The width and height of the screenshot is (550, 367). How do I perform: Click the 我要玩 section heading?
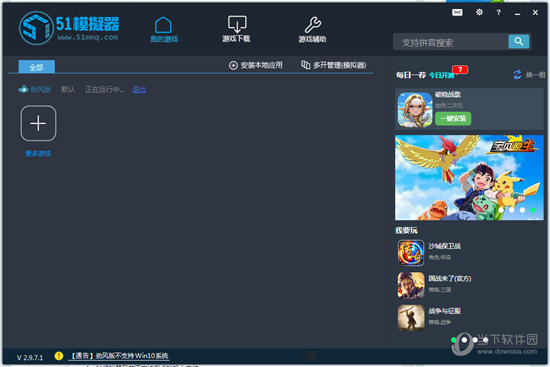[407, 231]
